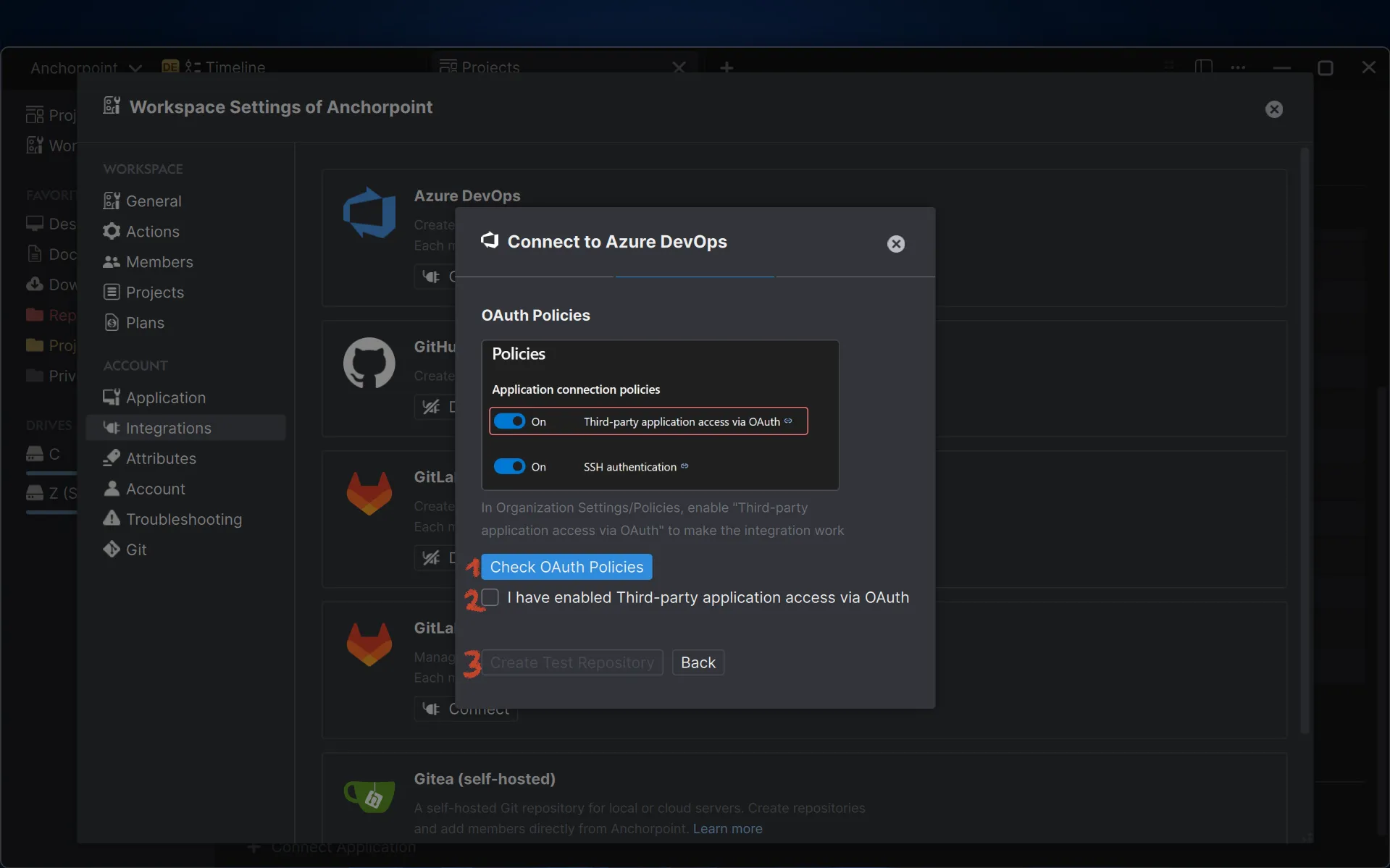Viewport: 1390px width, 868px height.
Task: Click the GitHub octocat logo
Action: (x=369, y=363)
